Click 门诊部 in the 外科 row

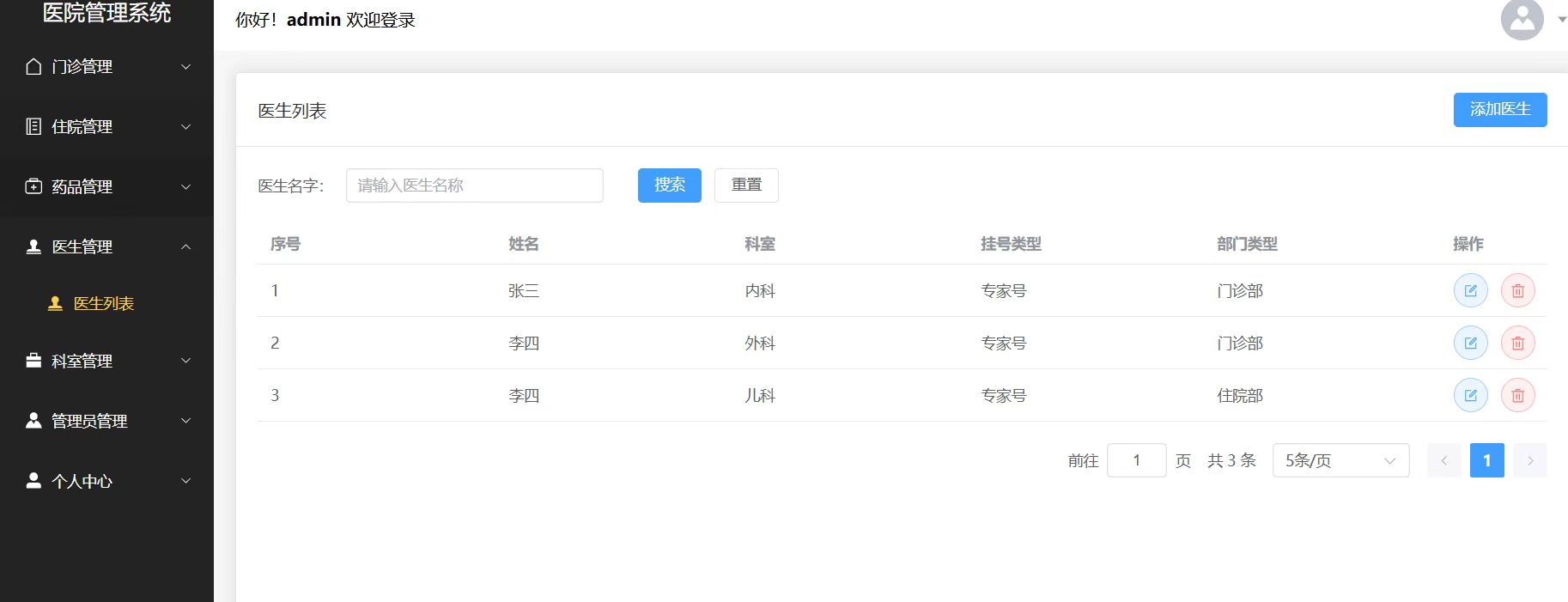click(x=1239, y=343)
